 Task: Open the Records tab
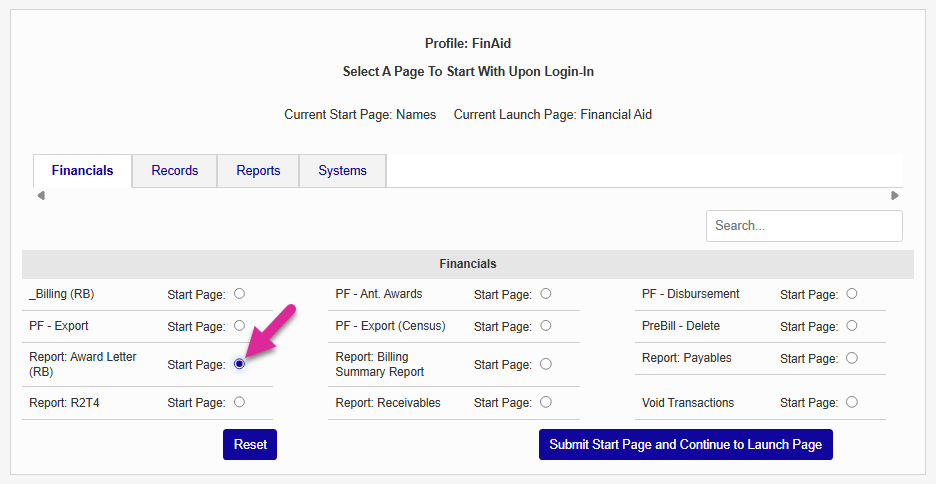[x=175, y=171]
